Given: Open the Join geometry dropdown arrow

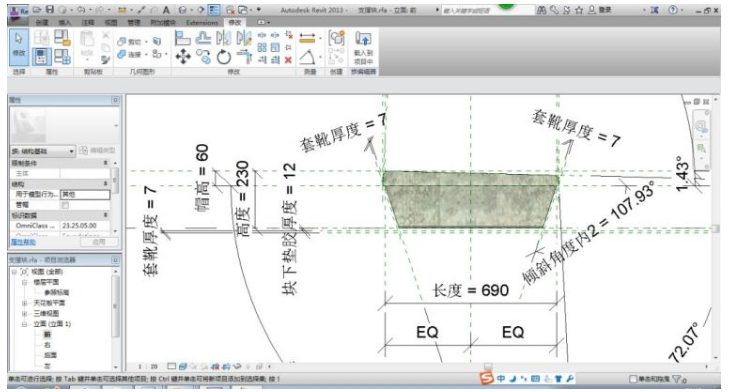Looking at the screenshot, I should pyautogui.click(x=146, y=54).
